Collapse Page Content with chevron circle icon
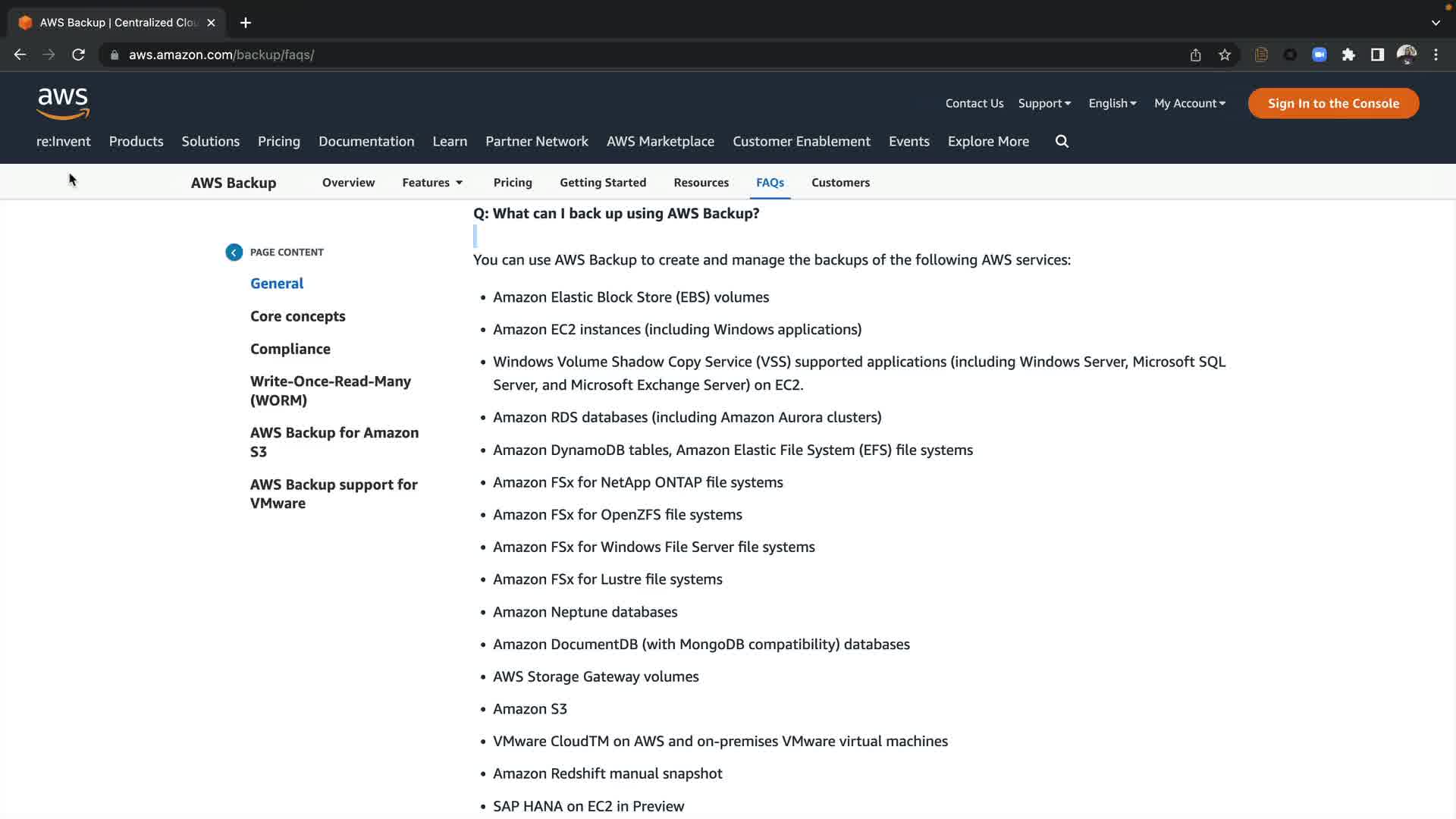Screen dimensions: 1456x819 [x=234, y=253]
